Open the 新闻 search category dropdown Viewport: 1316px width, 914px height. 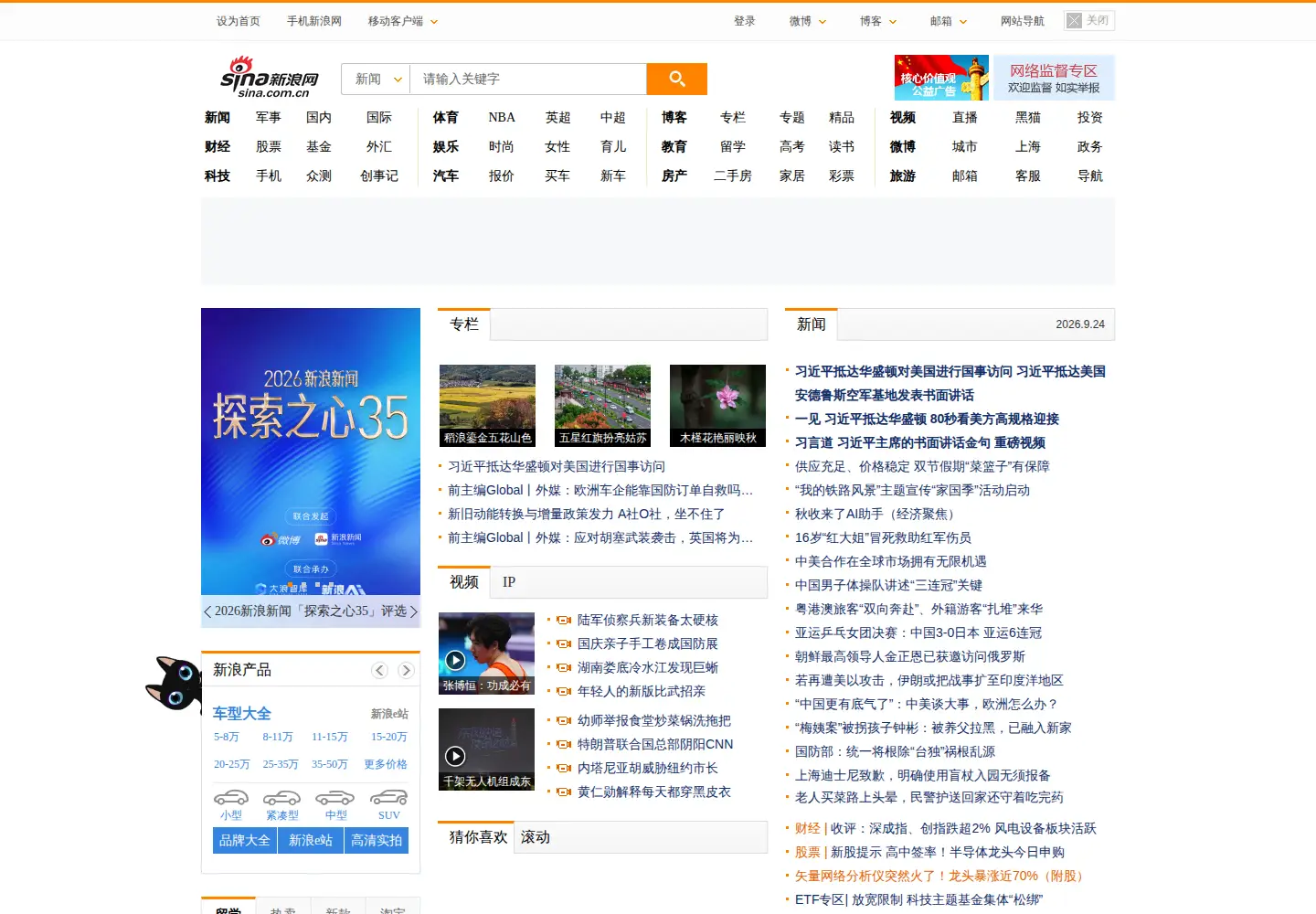[x=376, y=80]
